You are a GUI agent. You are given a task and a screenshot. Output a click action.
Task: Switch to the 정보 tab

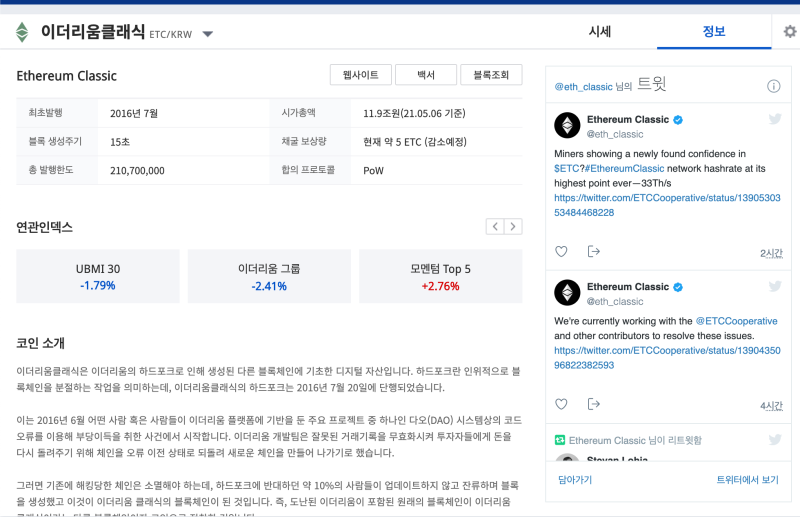click(x=714, y=32)
